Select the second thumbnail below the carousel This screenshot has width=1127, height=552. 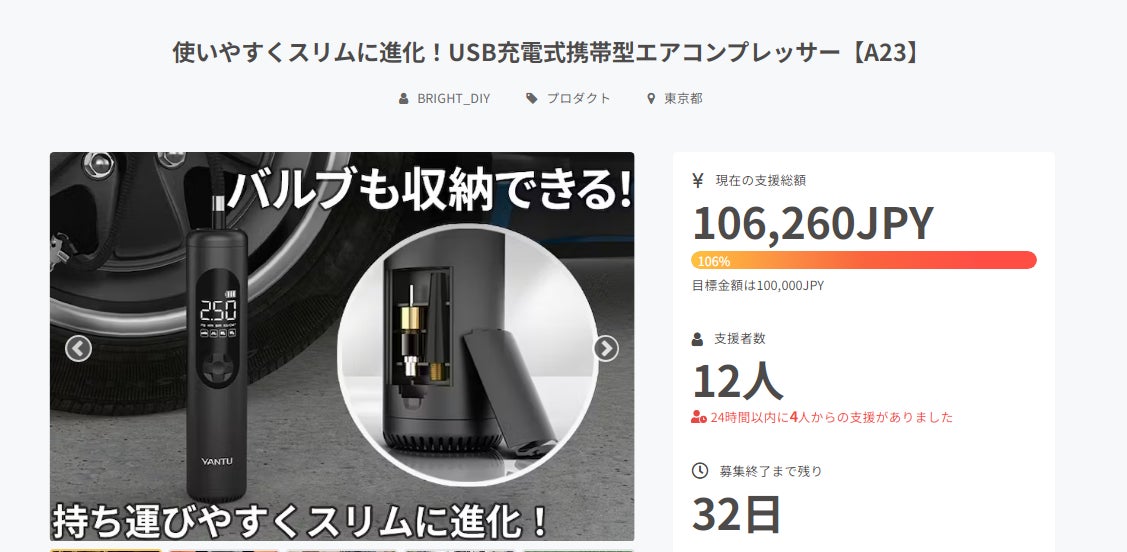pos(224,550)
